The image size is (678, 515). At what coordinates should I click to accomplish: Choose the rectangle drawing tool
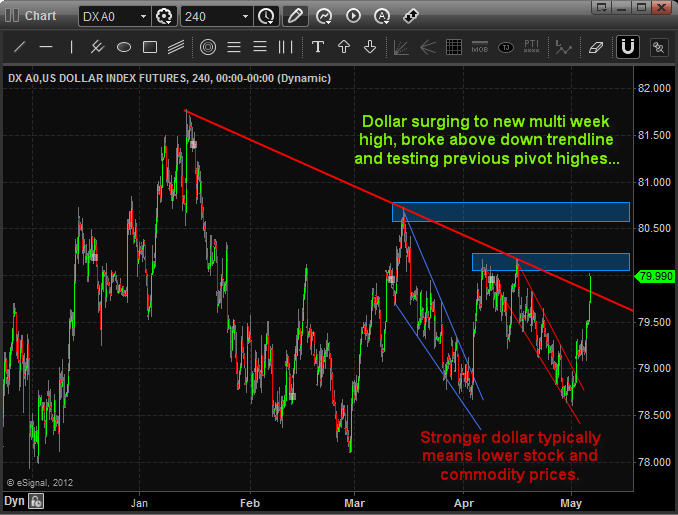click(x=150, y=47)
